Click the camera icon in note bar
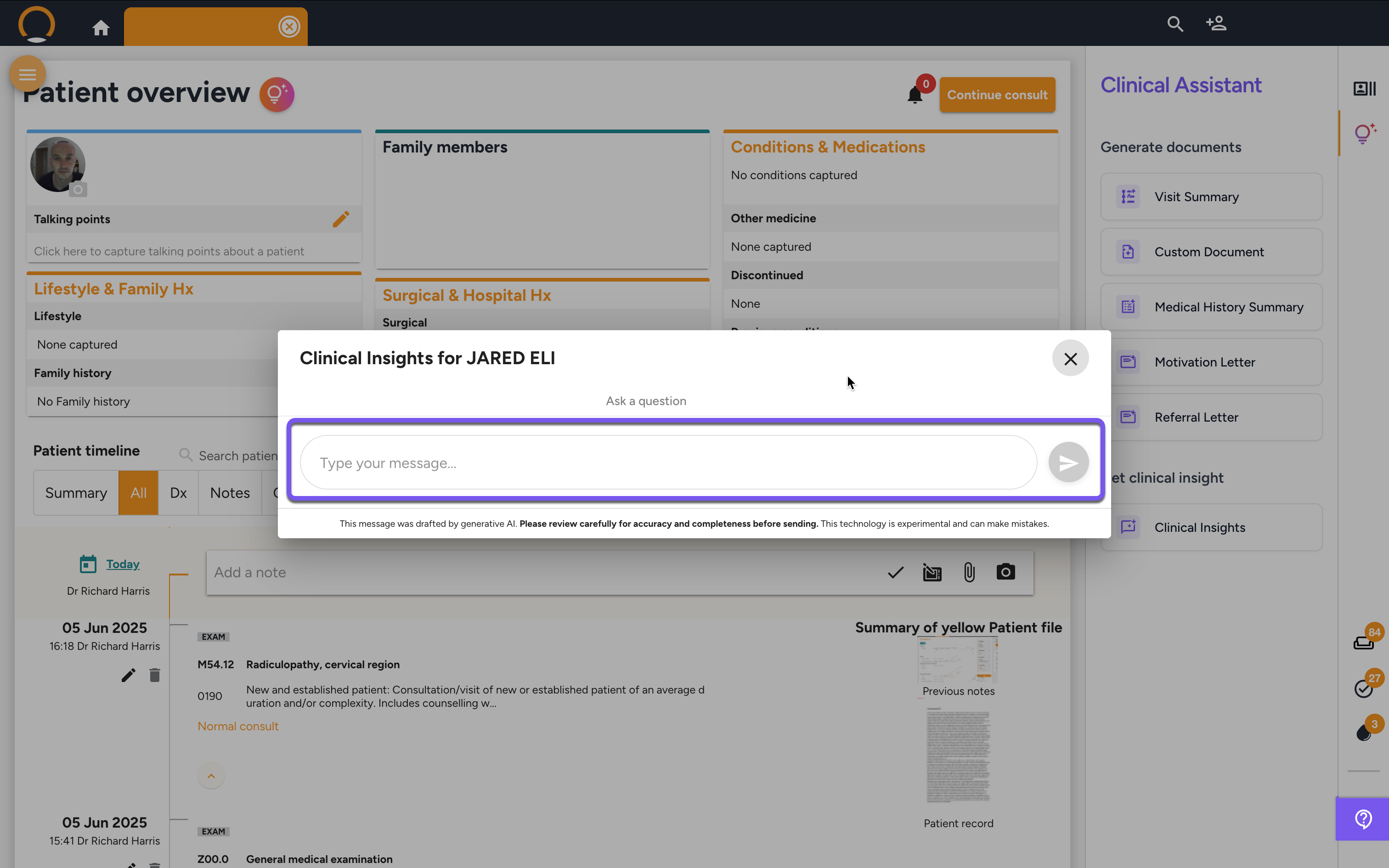Image resolution: width=1389 pixels, height=868 pixels. click(x=1005, y=572)
